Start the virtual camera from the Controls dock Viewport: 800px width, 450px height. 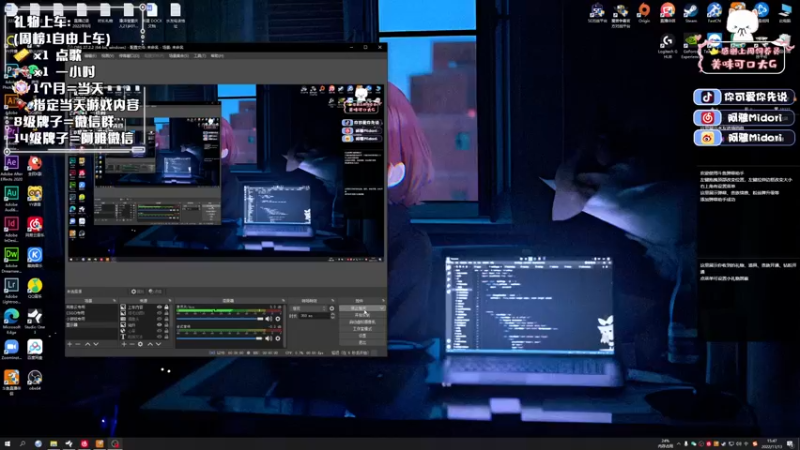[362, 322]
